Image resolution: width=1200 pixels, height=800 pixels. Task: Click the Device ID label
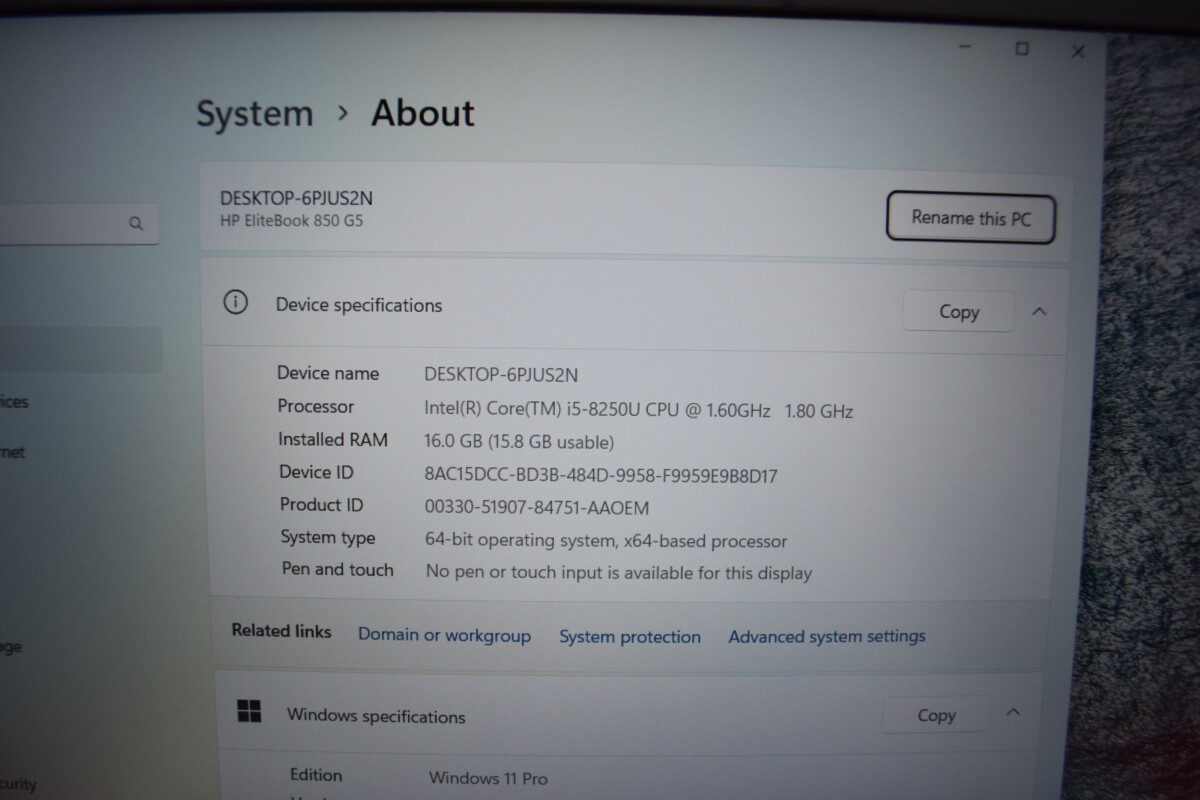pos(316,472)
